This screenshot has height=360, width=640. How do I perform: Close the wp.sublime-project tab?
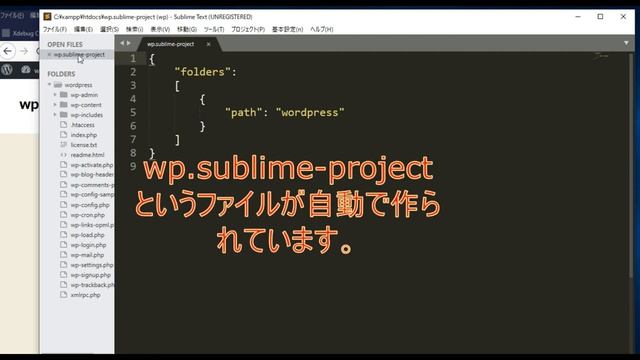209,44
